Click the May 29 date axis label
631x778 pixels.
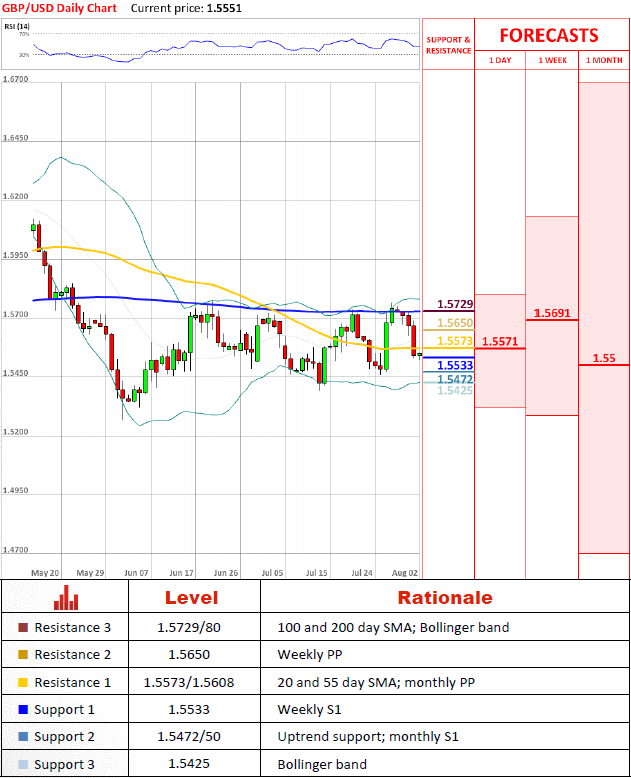pyautogui.click(x=90, y=573)
